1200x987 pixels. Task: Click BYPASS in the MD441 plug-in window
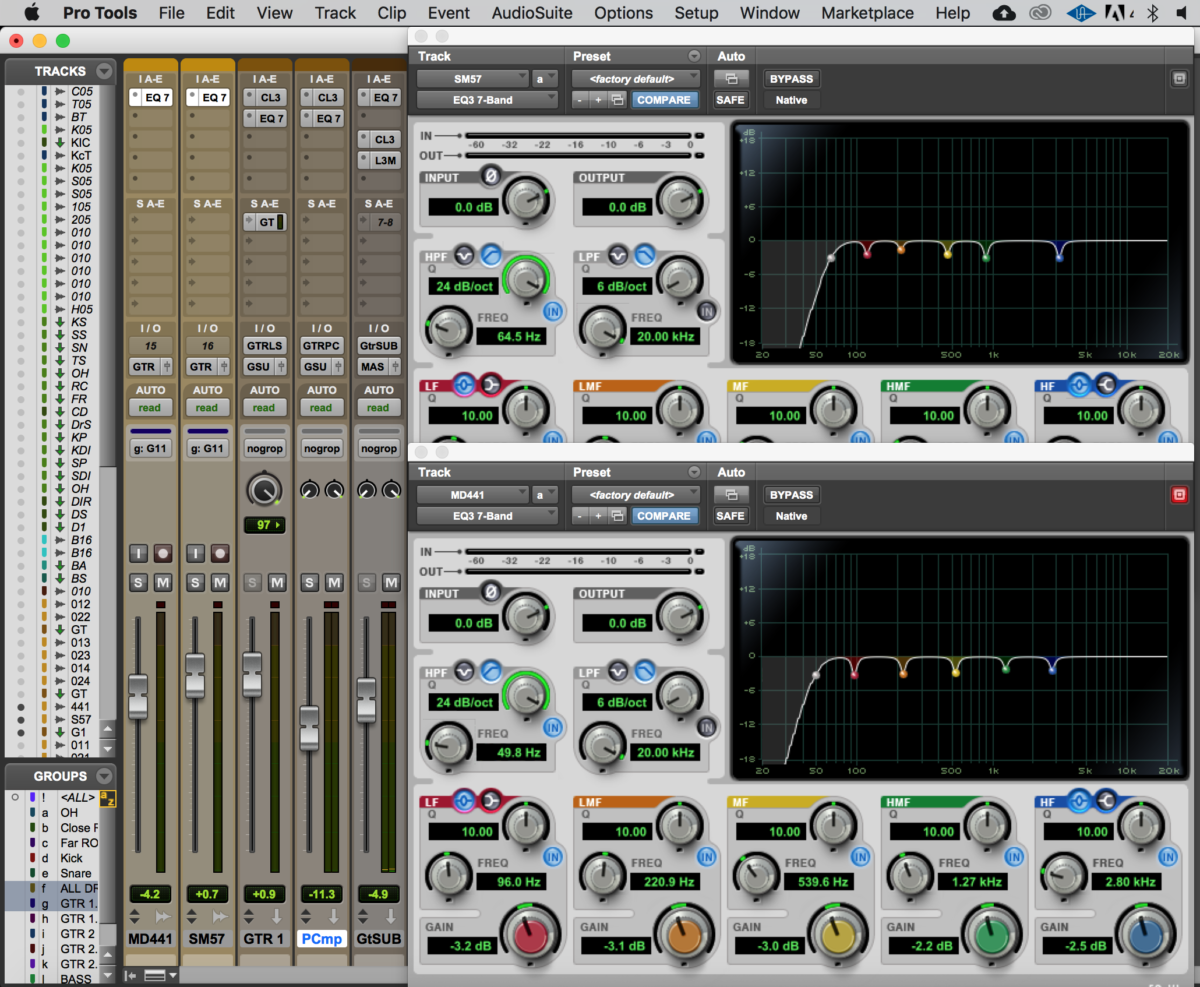click(x=791, y=495)
